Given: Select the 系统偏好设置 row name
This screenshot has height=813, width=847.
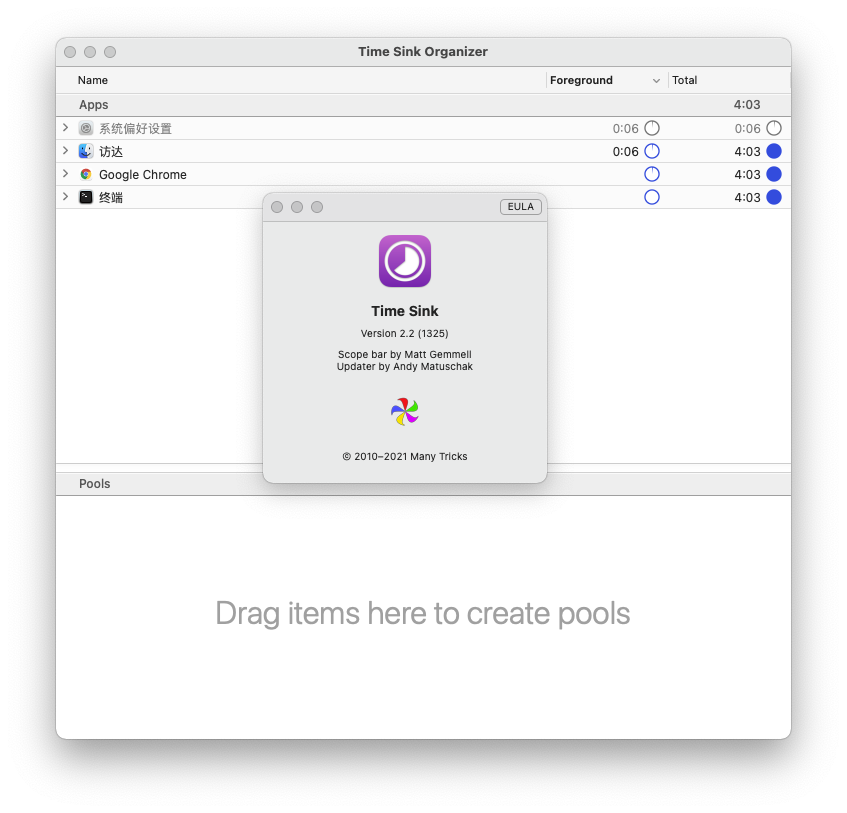Looking at the screenshot, I should 135,129.
